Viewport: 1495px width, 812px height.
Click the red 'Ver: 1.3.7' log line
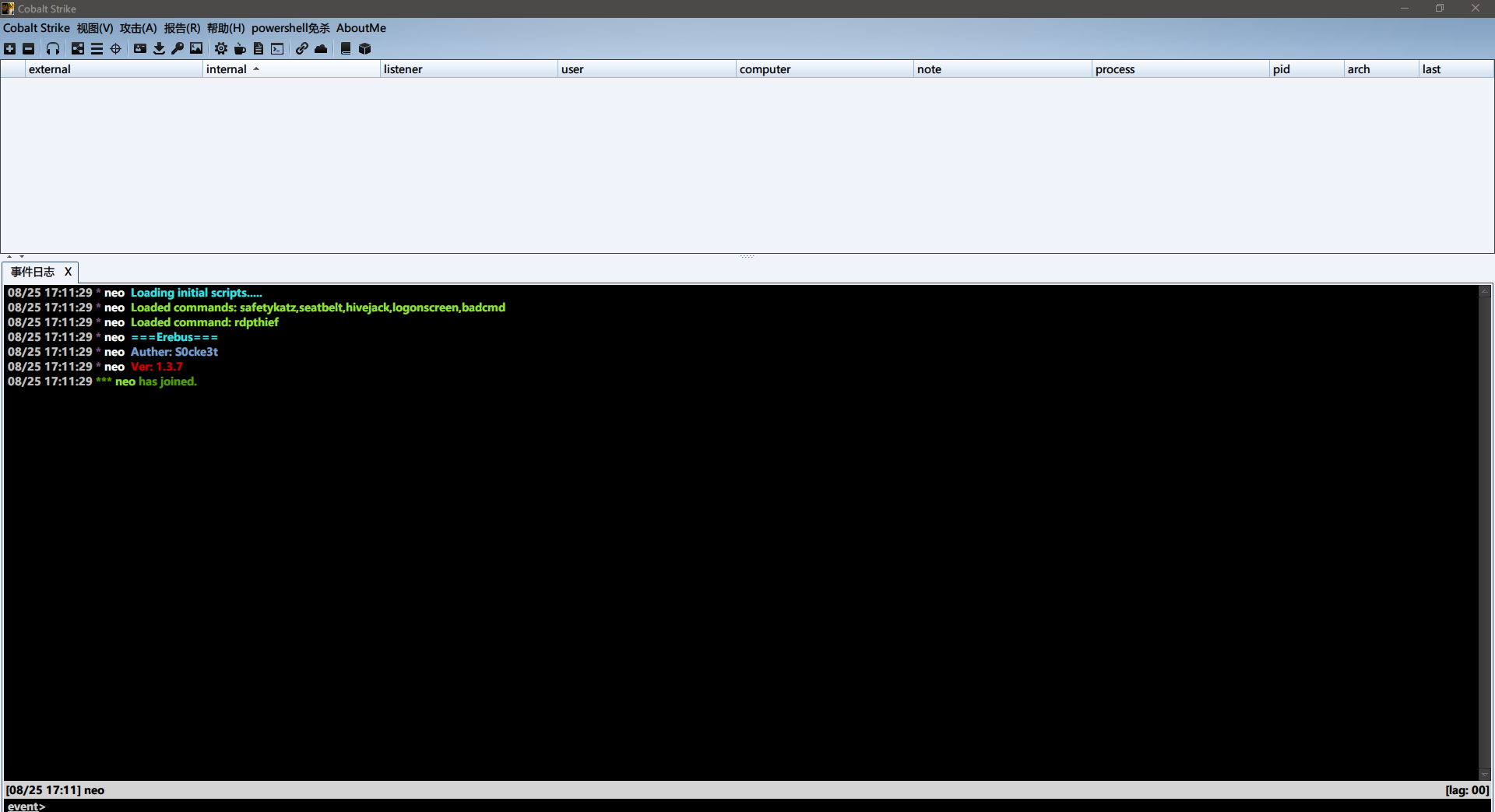(157, 367)
